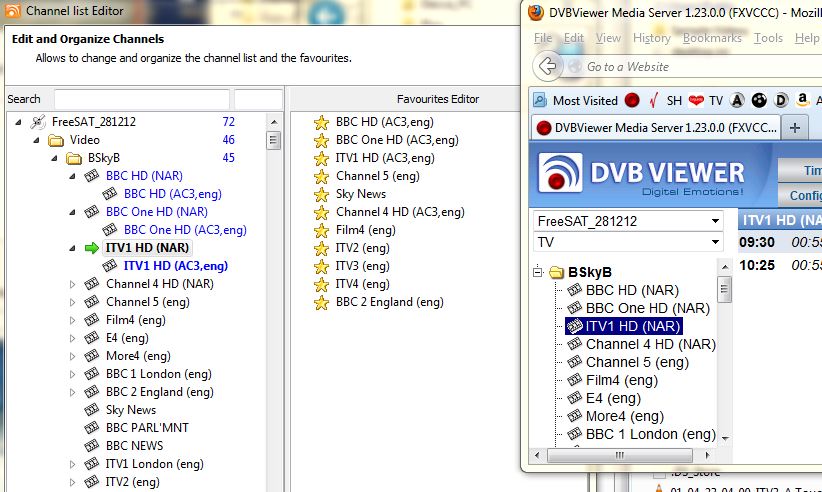This screenshot has height=492, width=822.
Task: Select BBC One HD (NAR) in Media Server tree
Action: point(647,309)
